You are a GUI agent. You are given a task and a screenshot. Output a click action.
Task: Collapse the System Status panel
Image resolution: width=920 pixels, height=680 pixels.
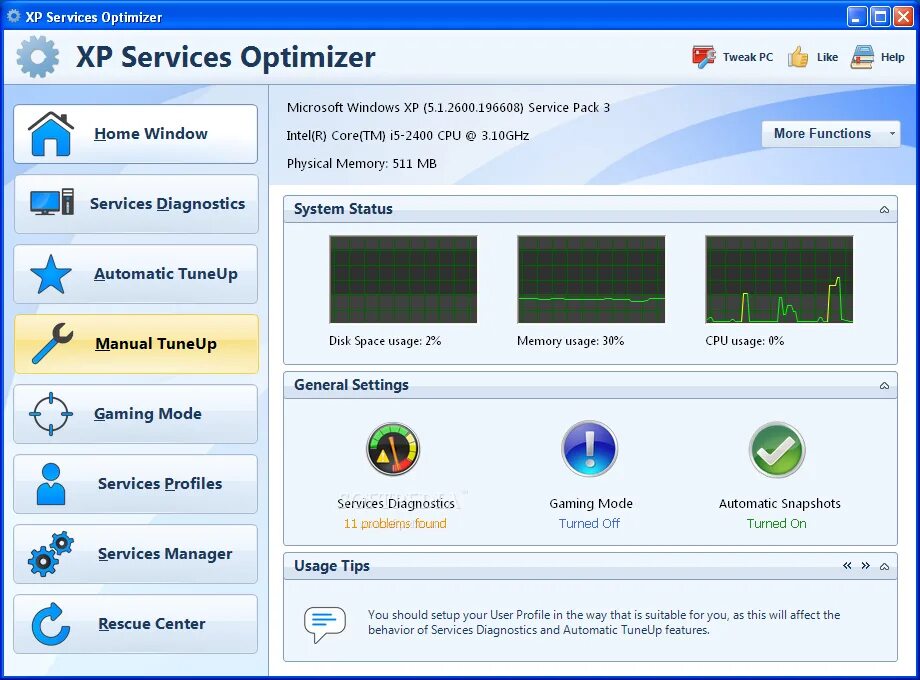tap(884, 209)
